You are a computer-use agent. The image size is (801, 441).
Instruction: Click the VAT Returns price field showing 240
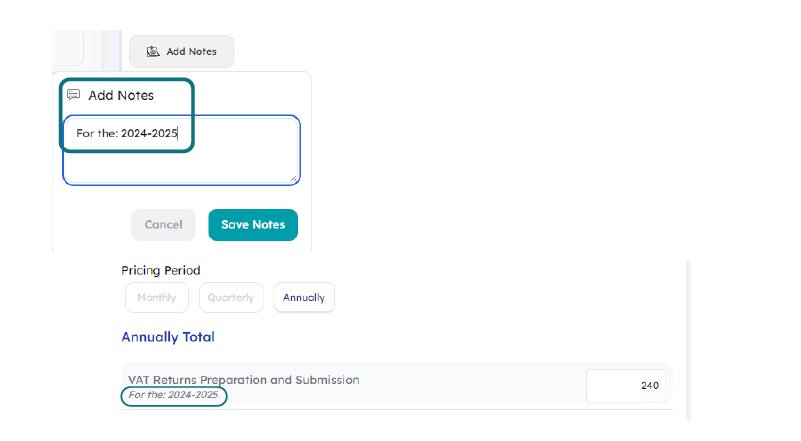626,385
